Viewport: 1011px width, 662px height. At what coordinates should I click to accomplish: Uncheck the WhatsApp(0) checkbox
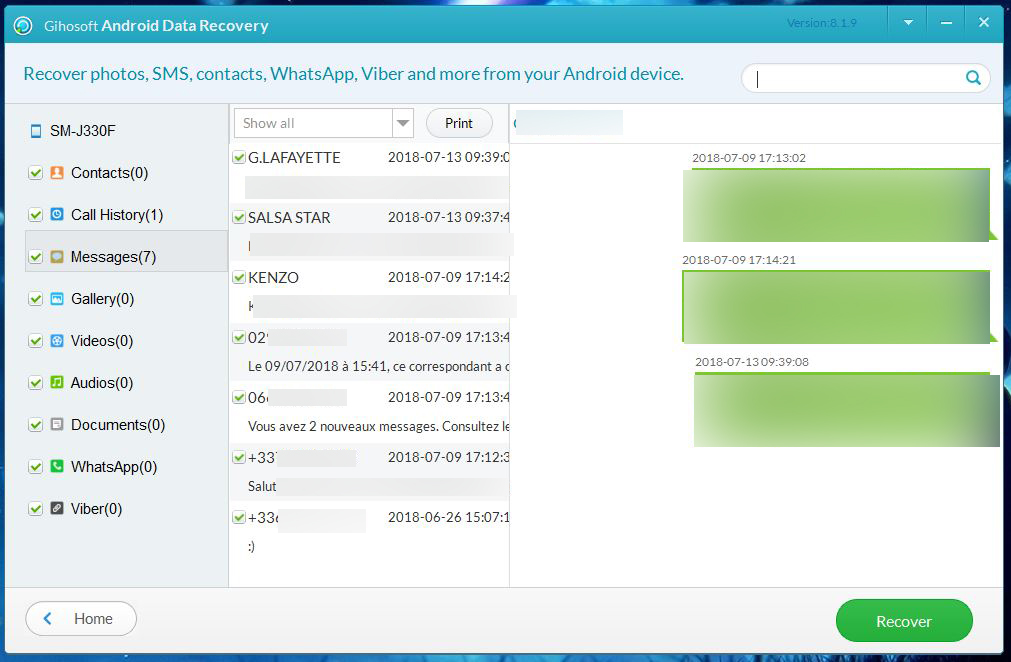coord(35,467)
